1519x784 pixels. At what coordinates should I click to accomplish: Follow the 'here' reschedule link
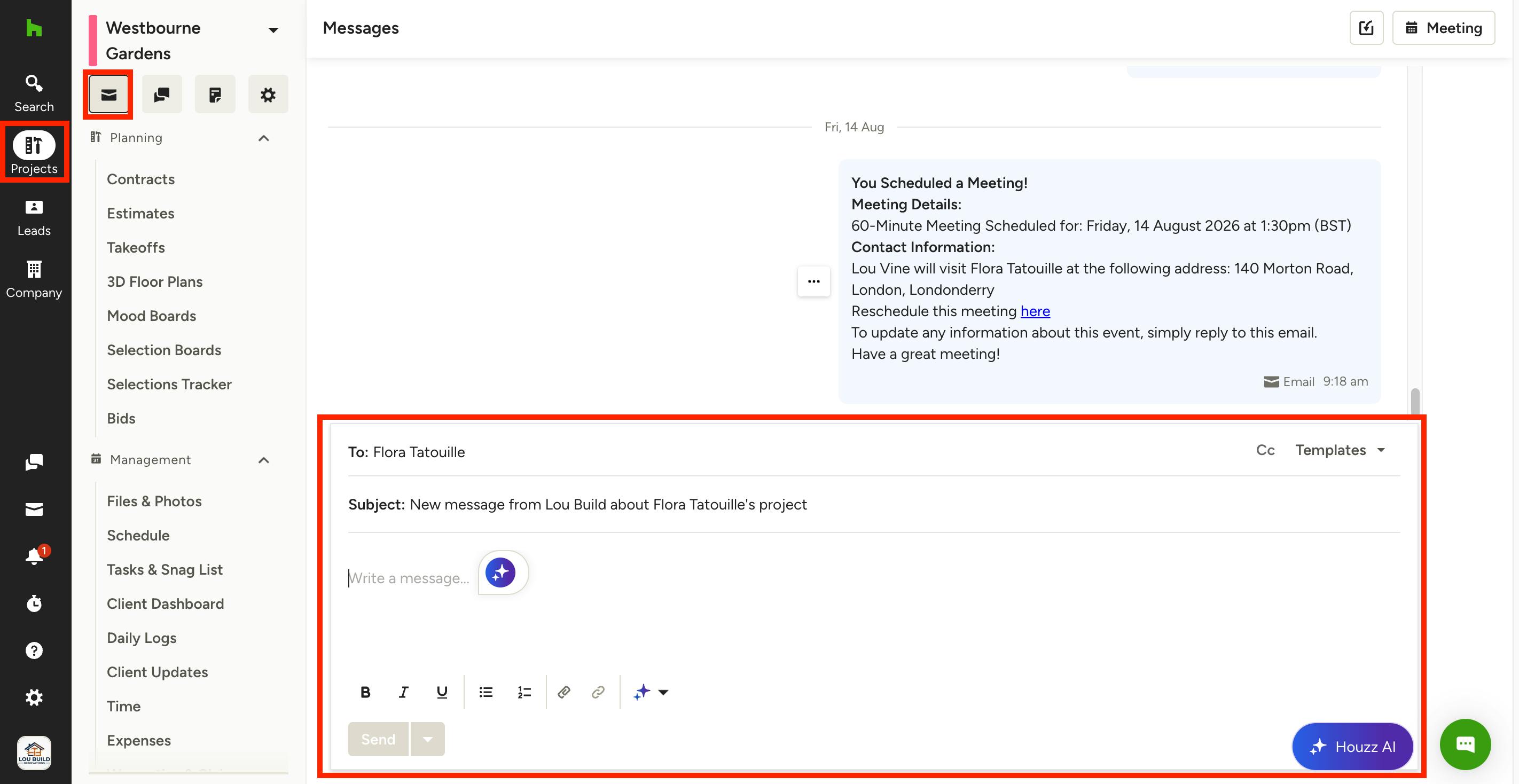pyautogui.click(x=1035, y=311)
